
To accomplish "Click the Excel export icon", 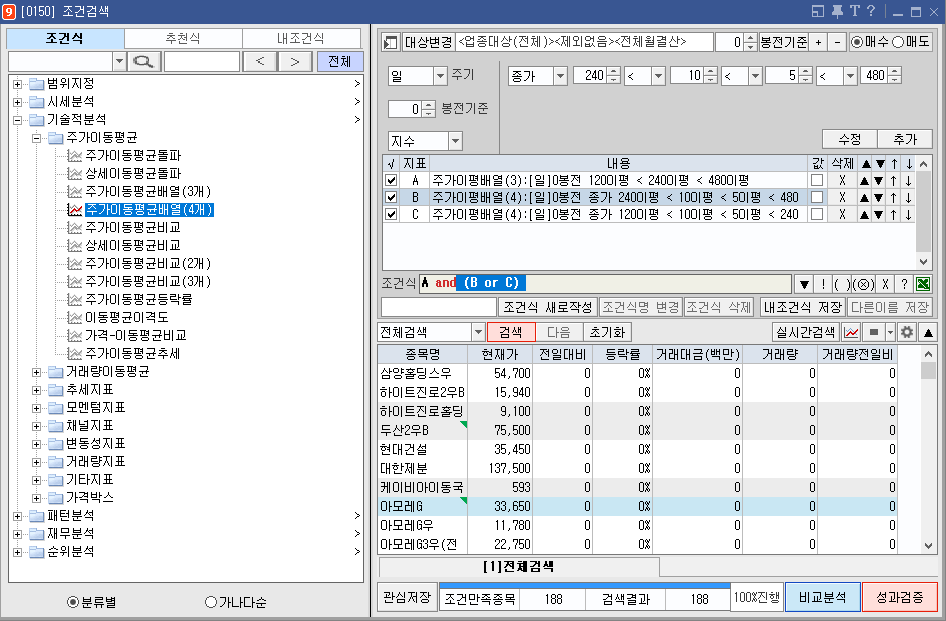I will click(922, 284).
